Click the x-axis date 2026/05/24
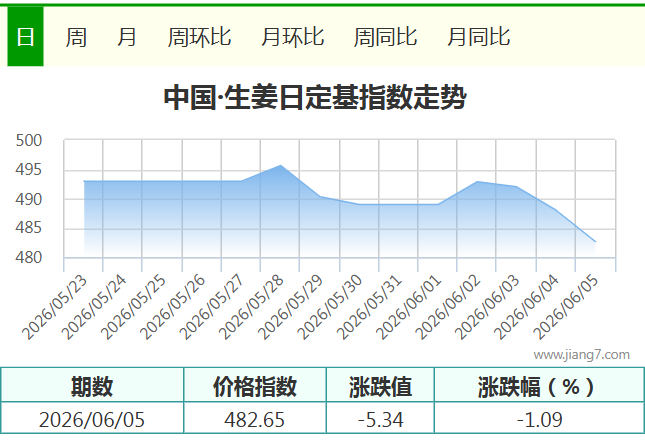645x440 pixels. (x=94, y=307)
